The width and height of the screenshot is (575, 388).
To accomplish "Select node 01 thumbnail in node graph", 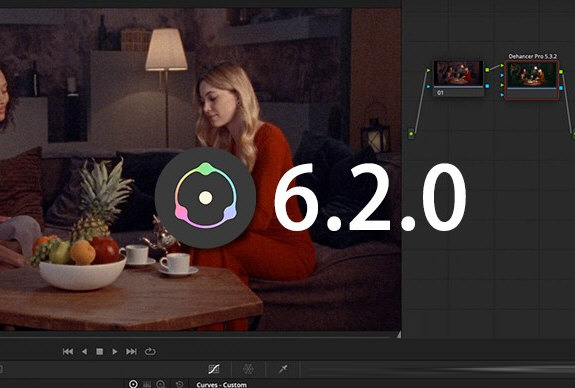I will click(458, 73).
